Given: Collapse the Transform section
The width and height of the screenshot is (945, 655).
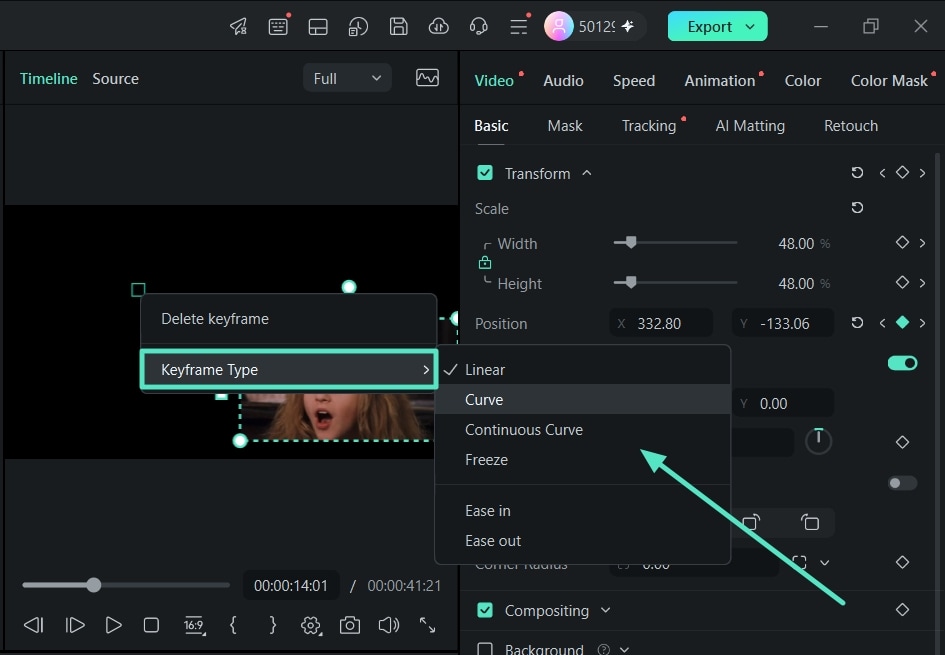Looking at the screenshot, I should [586, 173].
